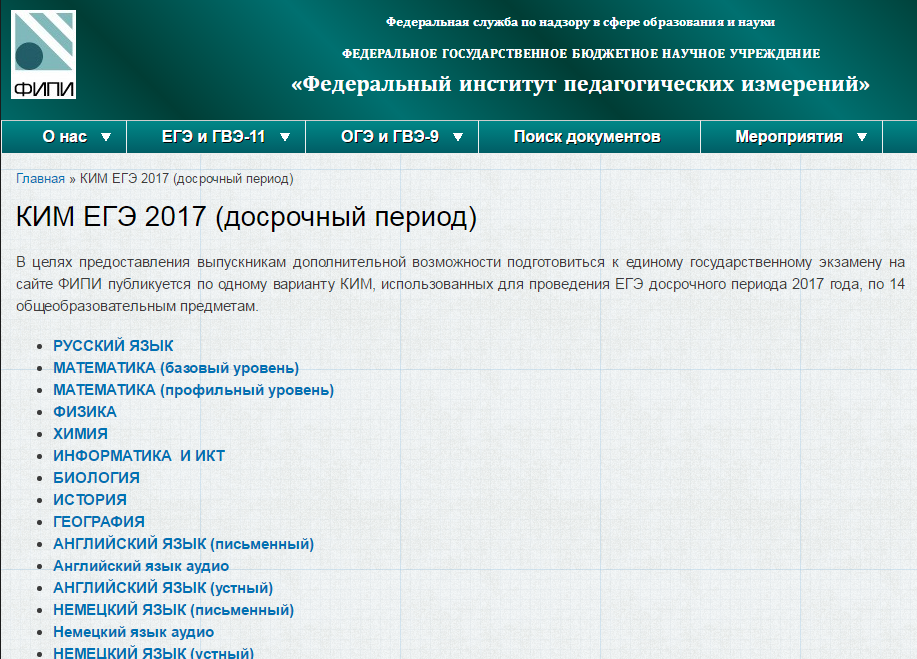Open the ИНФОРМАТИКА И ИКТ link
This screenshot has width=917, height=659.
pos(139,456)
